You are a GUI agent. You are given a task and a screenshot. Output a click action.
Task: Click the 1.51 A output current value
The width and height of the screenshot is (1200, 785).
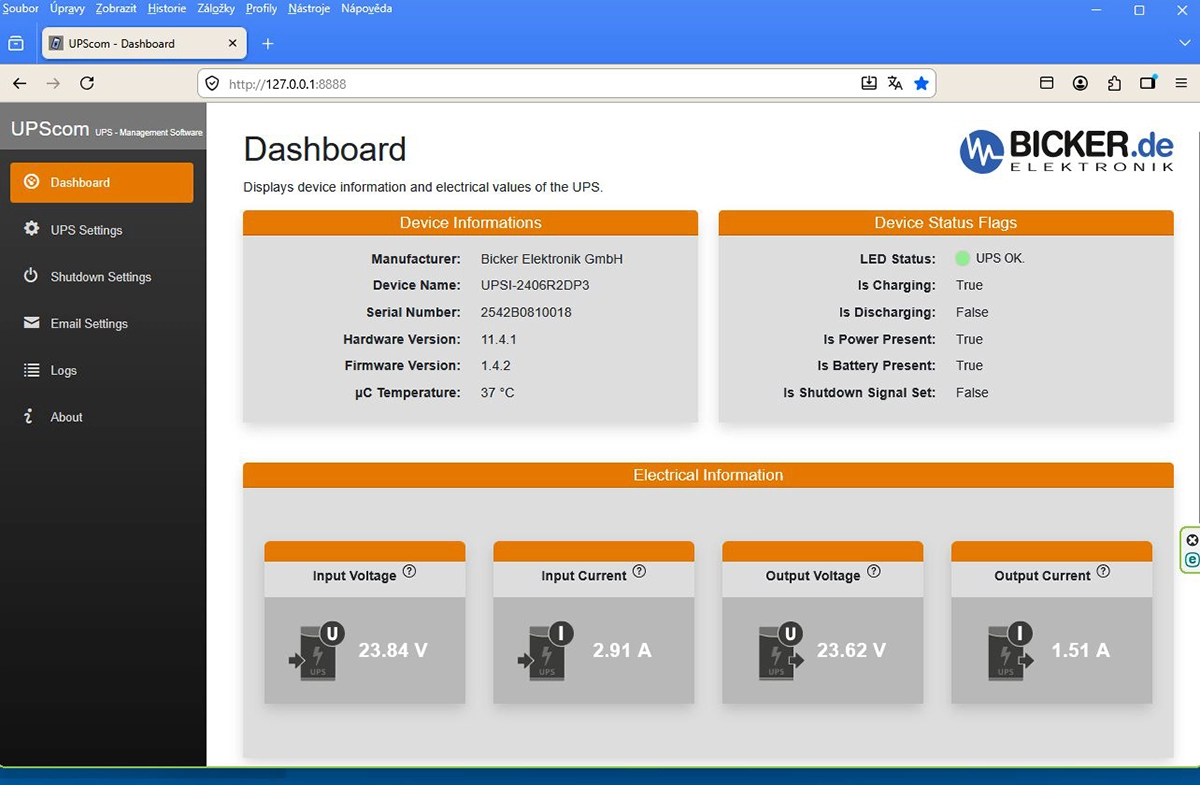1080,650
